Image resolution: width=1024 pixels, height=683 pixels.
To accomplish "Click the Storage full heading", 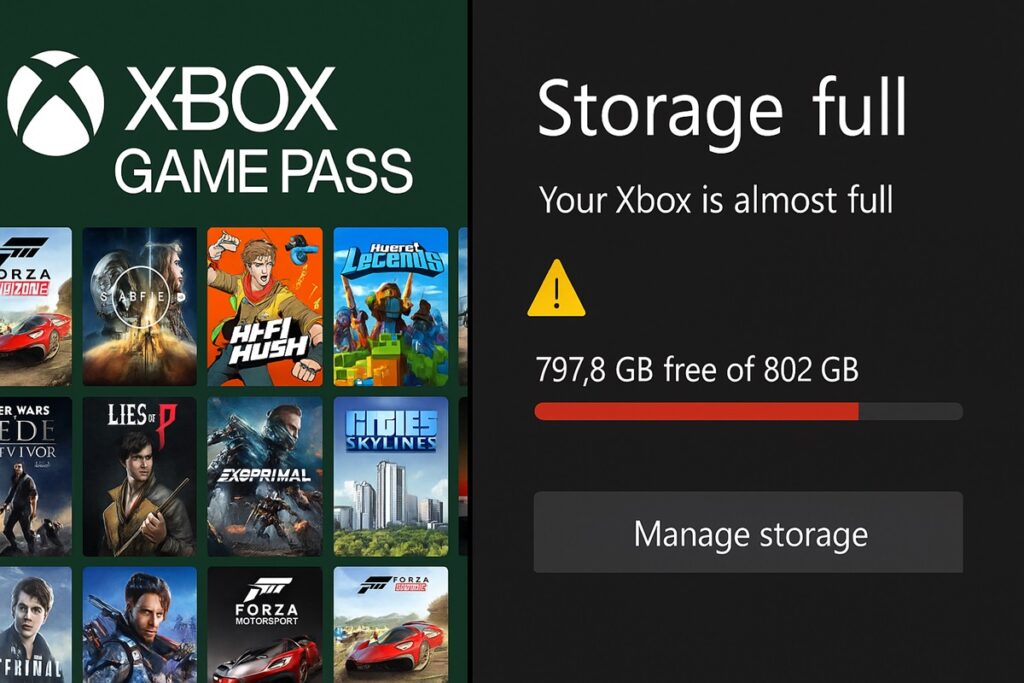I will tap(720, 110).
